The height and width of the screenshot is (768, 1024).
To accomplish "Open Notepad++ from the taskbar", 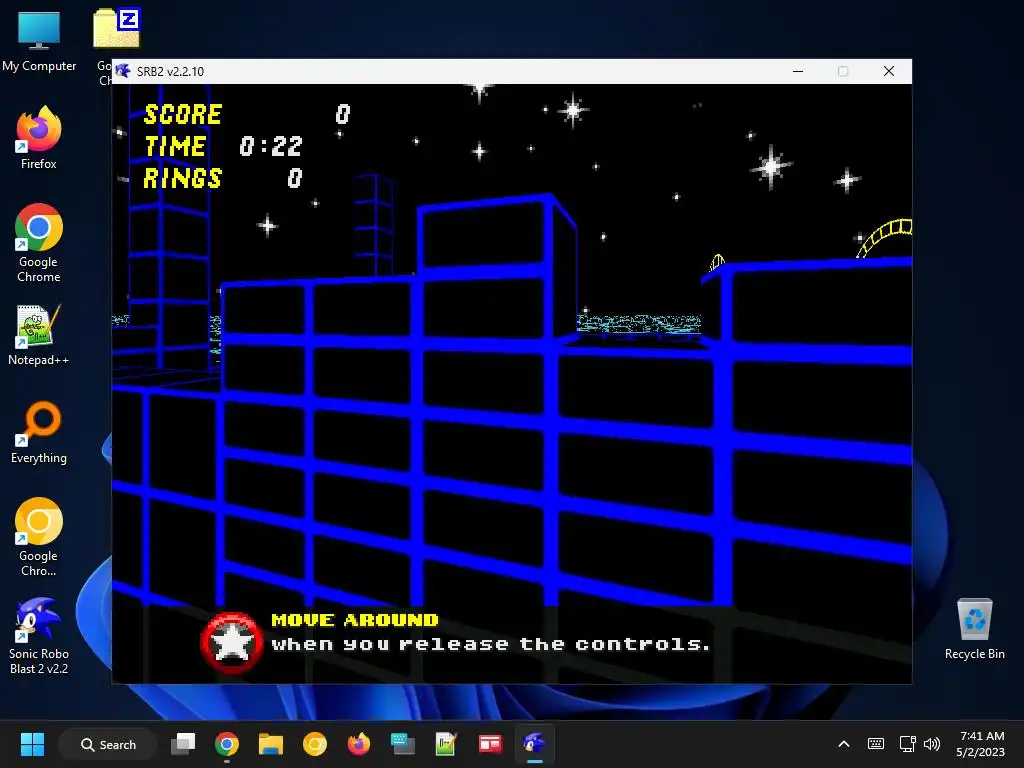I will click(x=446, y=744).
